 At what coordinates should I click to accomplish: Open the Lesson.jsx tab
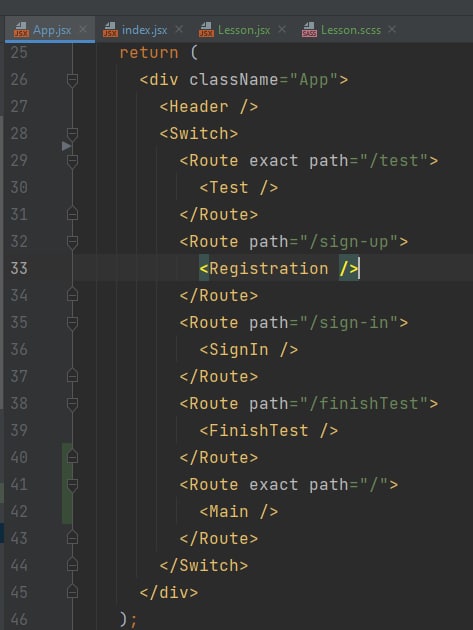[244, 29]
